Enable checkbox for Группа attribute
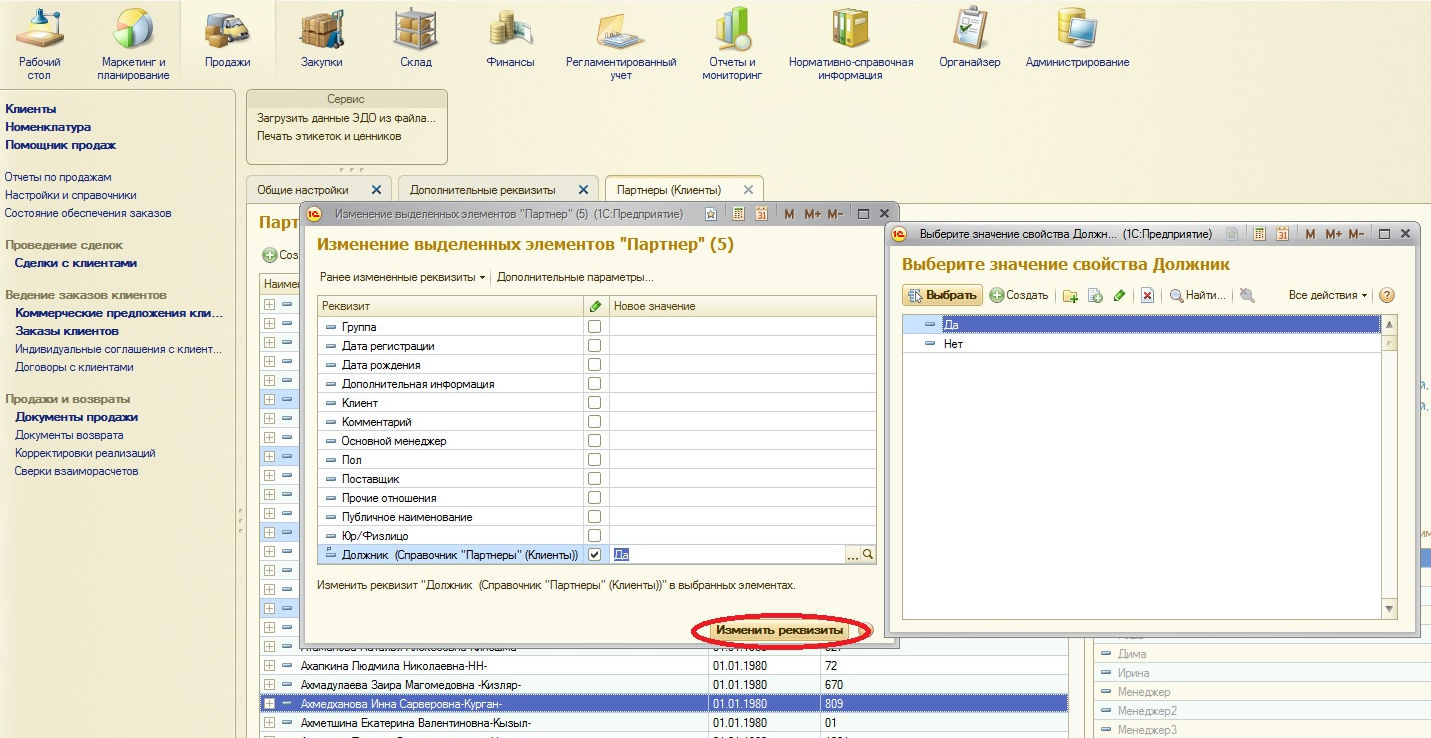 coord(595,327)
